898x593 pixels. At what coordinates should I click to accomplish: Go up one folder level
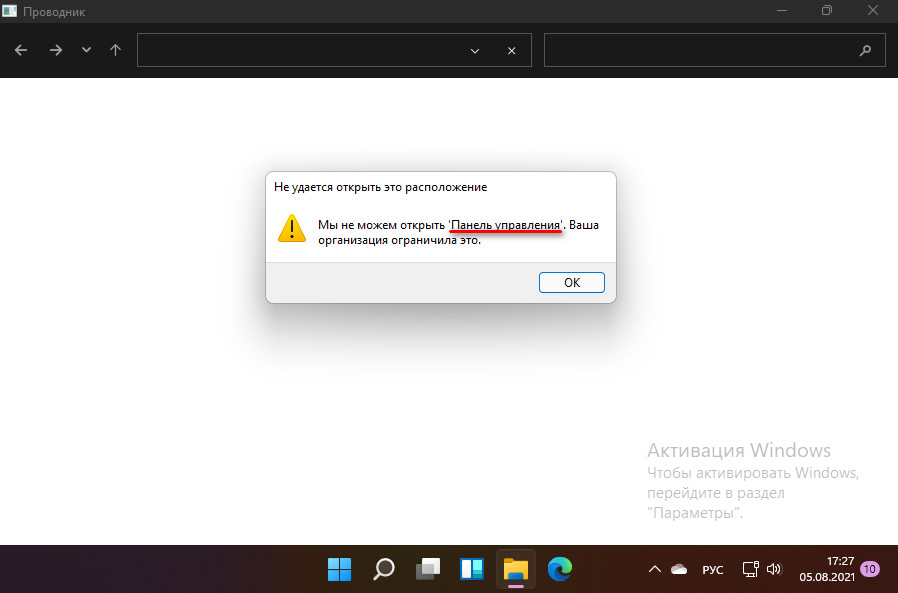tap(115, 50)
